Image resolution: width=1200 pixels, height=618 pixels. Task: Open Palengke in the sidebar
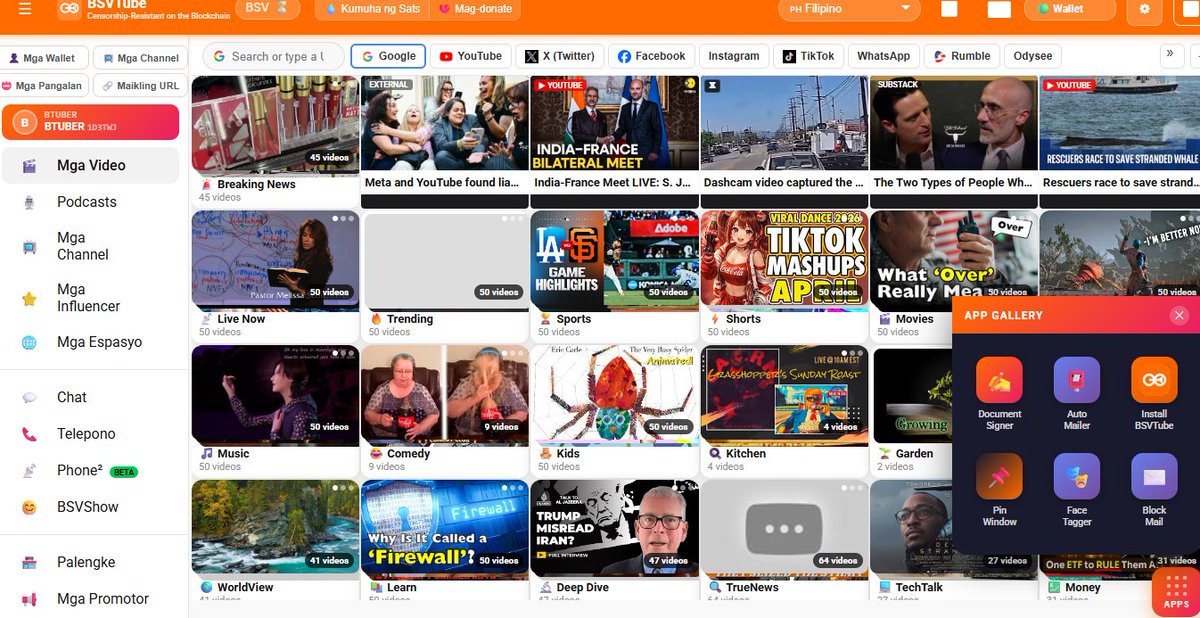point(90,562)
